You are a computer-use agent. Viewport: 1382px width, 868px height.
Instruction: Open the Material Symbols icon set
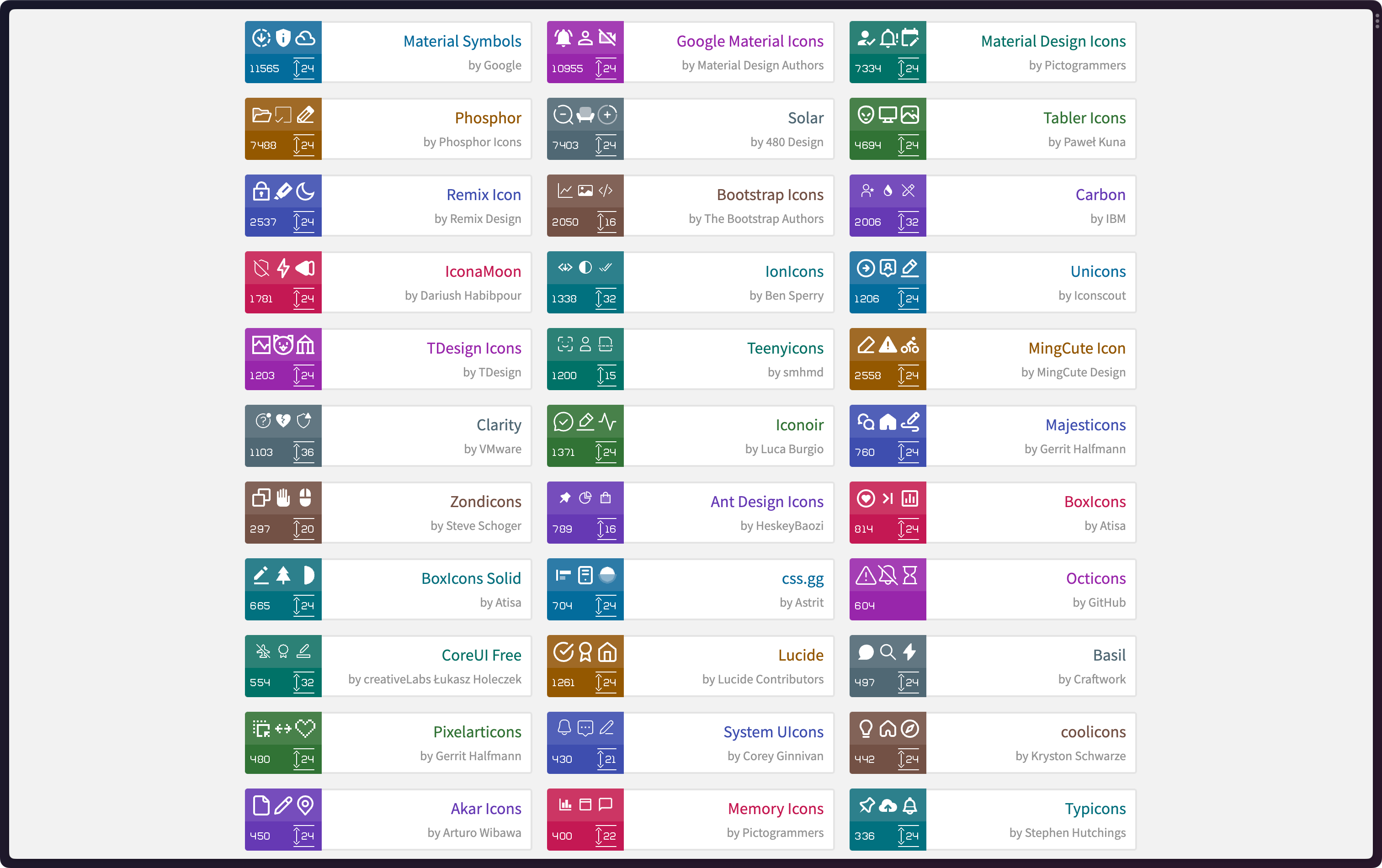click(x=388, y=52)
